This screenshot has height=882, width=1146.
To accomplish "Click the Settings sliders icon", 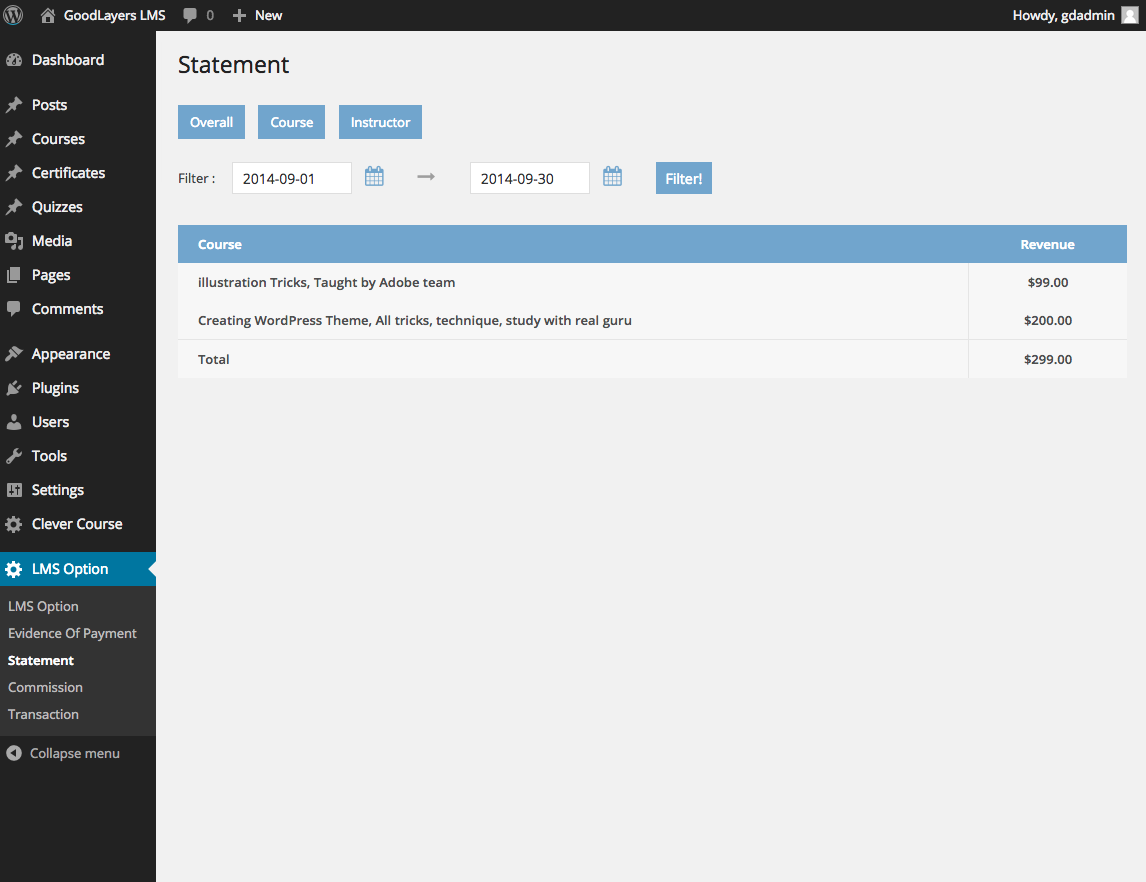I will pyautogui.click(x=14, y=490).
